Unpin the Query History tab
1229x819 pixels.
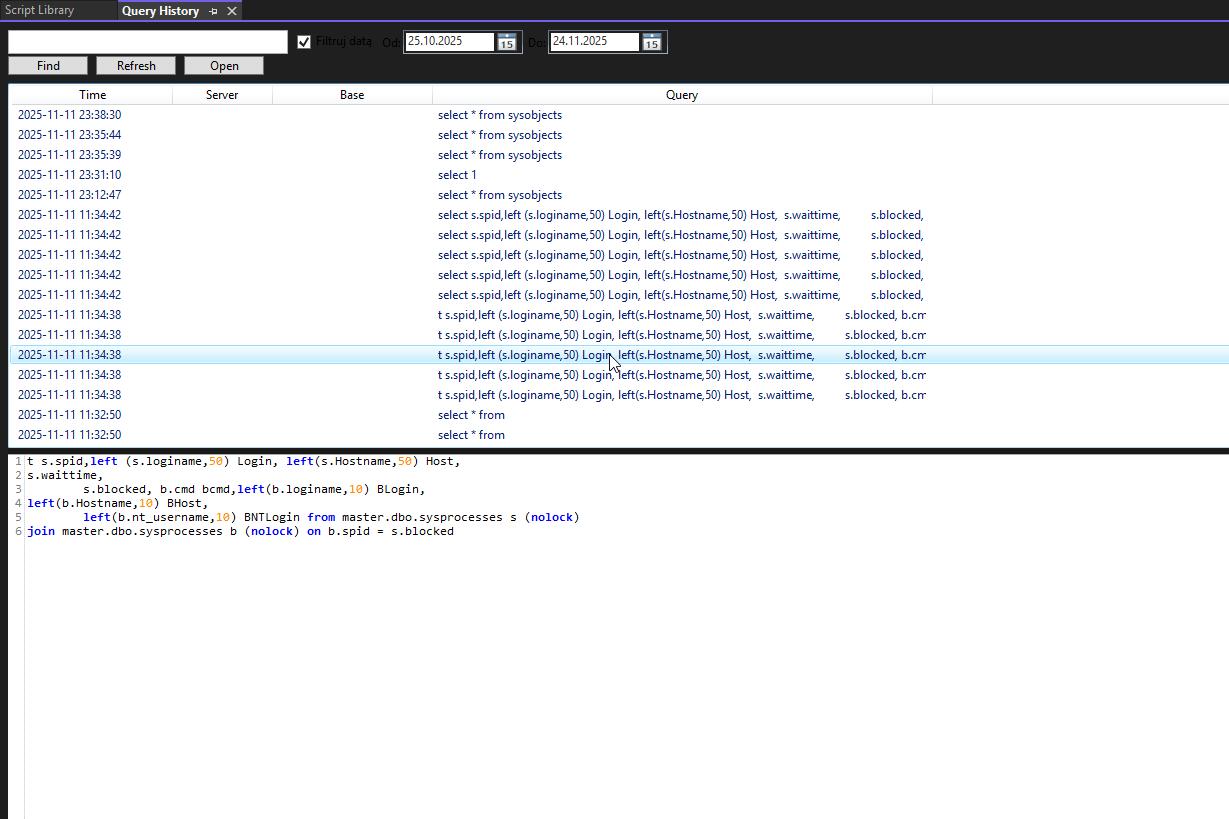coord(213,11)
